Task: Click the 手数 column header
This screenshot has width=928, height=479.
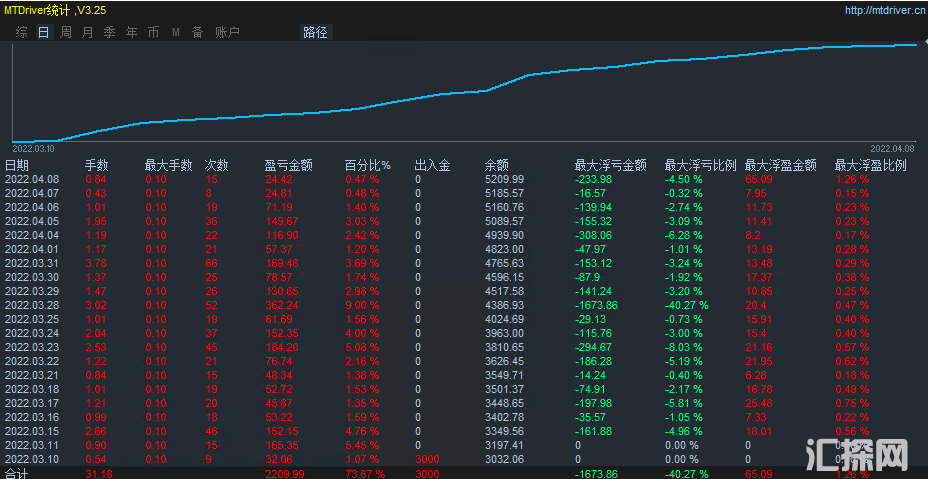Action: (x=97, y=165)
